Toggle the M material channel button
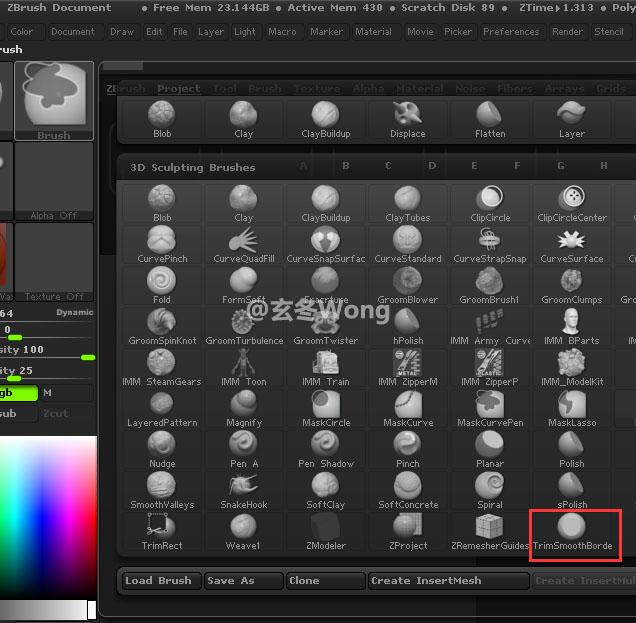Image resolution: width=636 pixels, height=623 pixels. 67,393
